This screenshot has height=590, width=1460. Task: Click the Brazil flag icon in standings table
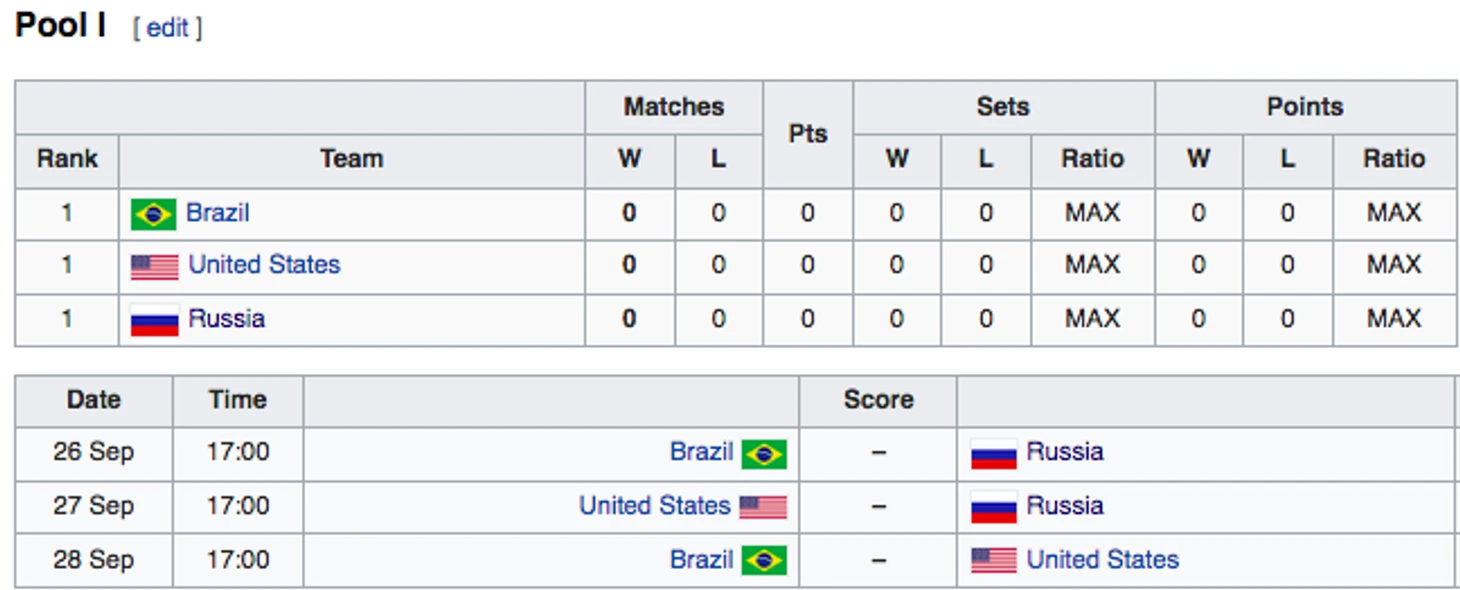point(154,214)
